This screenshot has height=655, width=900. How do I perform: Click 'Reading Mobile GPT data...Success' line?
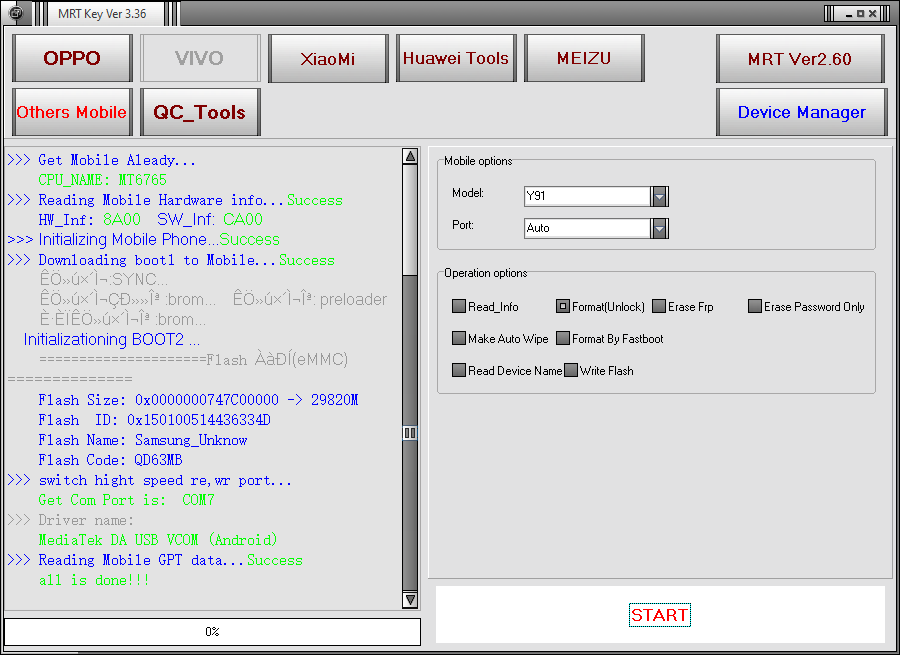155,560
